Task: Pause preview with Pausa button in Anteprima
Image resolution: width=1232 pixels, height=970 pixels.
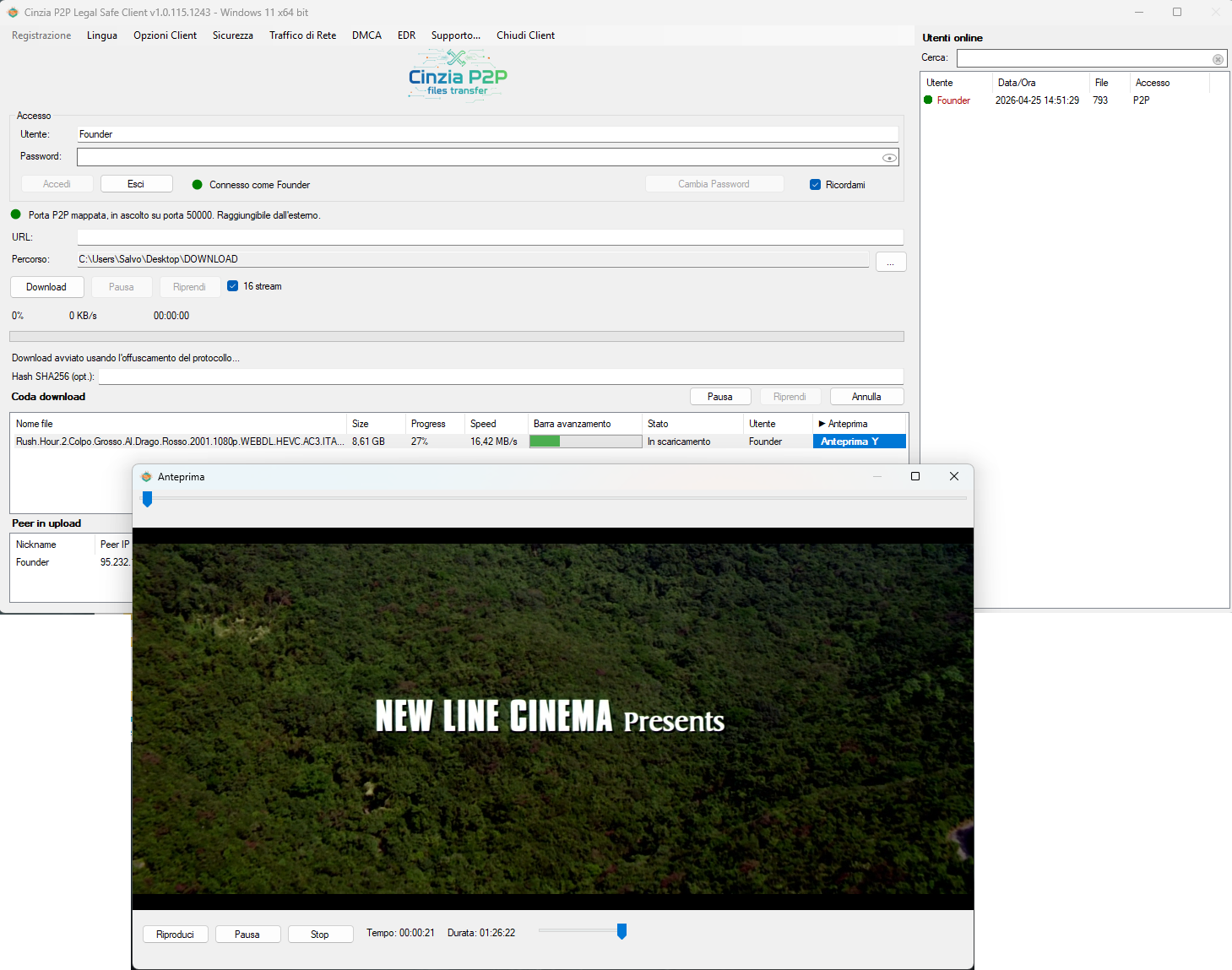Action: (247, 935)
